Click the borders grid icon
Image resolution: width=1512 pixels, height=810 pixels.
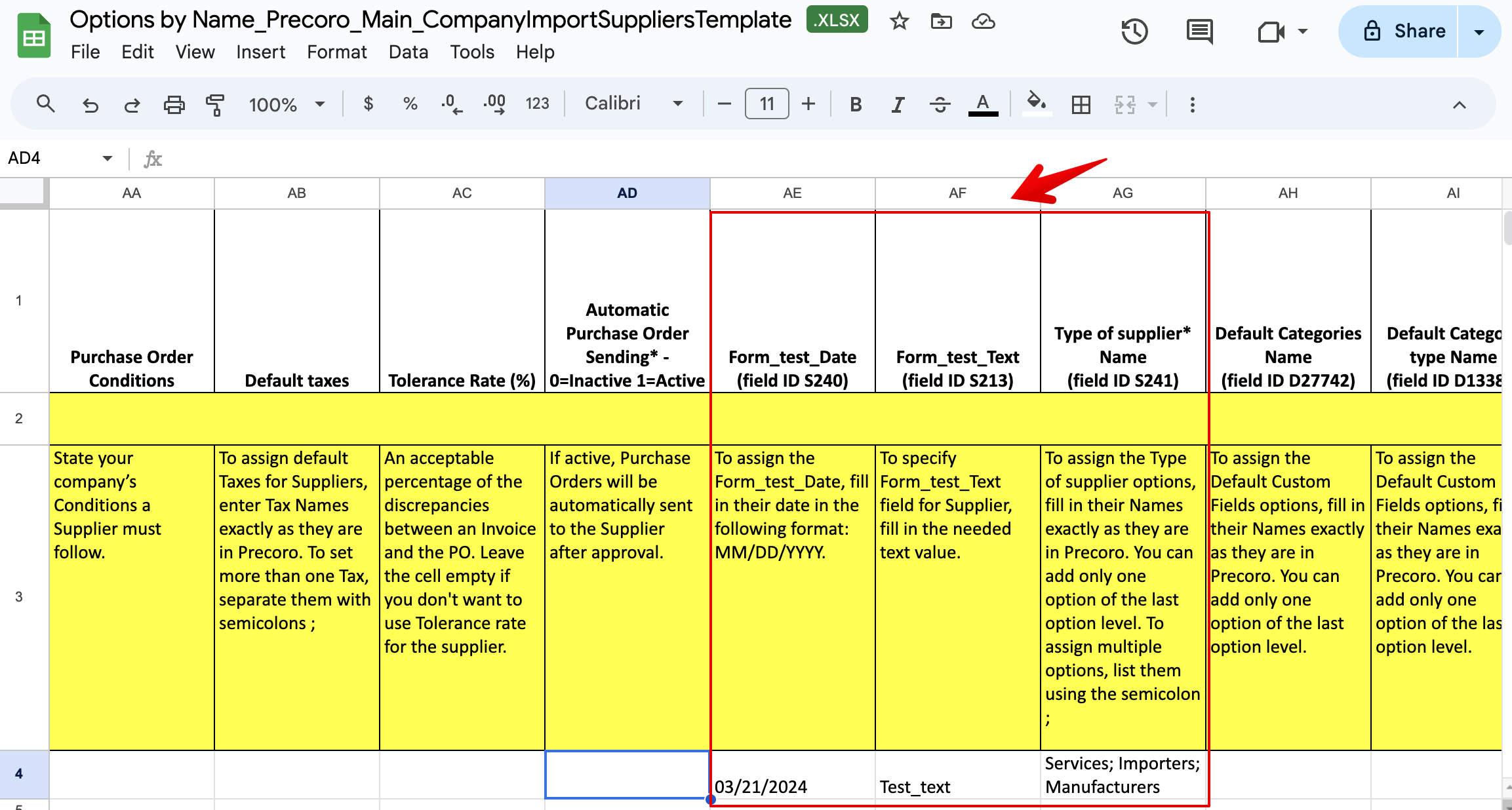click(x=1081, y=104)
